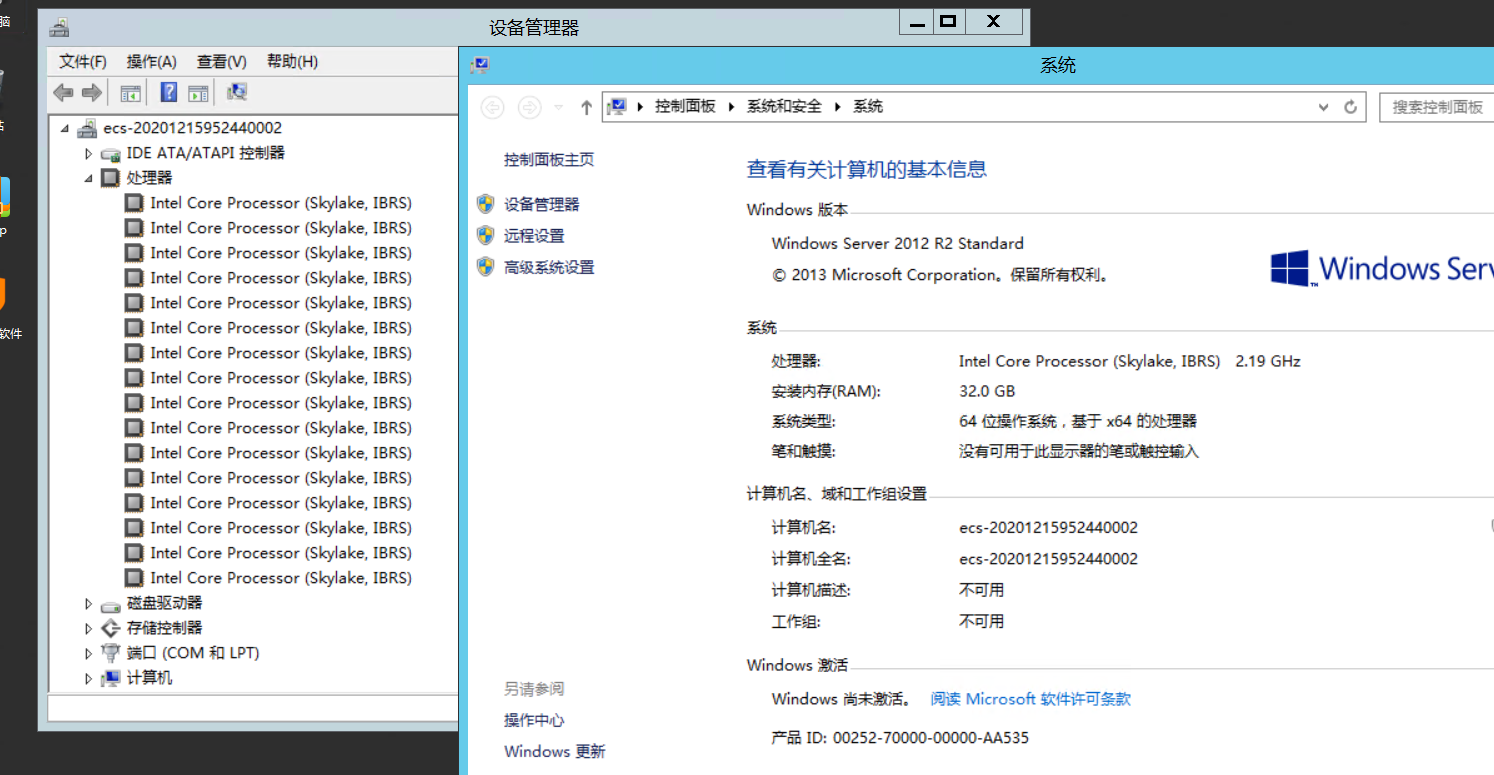This screenshot has height=775, width=1494.
Task: Collapse the 处理器 category node
Action: pos(89,178)
